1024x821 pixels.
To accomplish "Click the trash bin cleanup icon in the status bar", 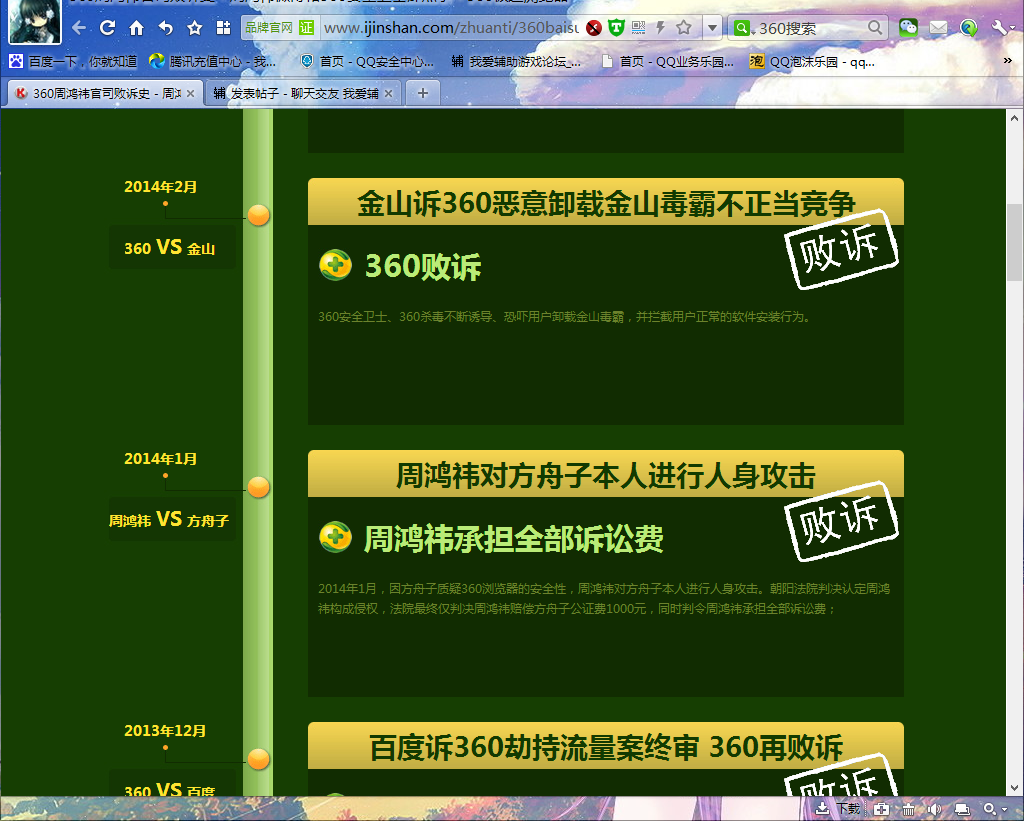I will pyautogui.click(x=908, y=809).
